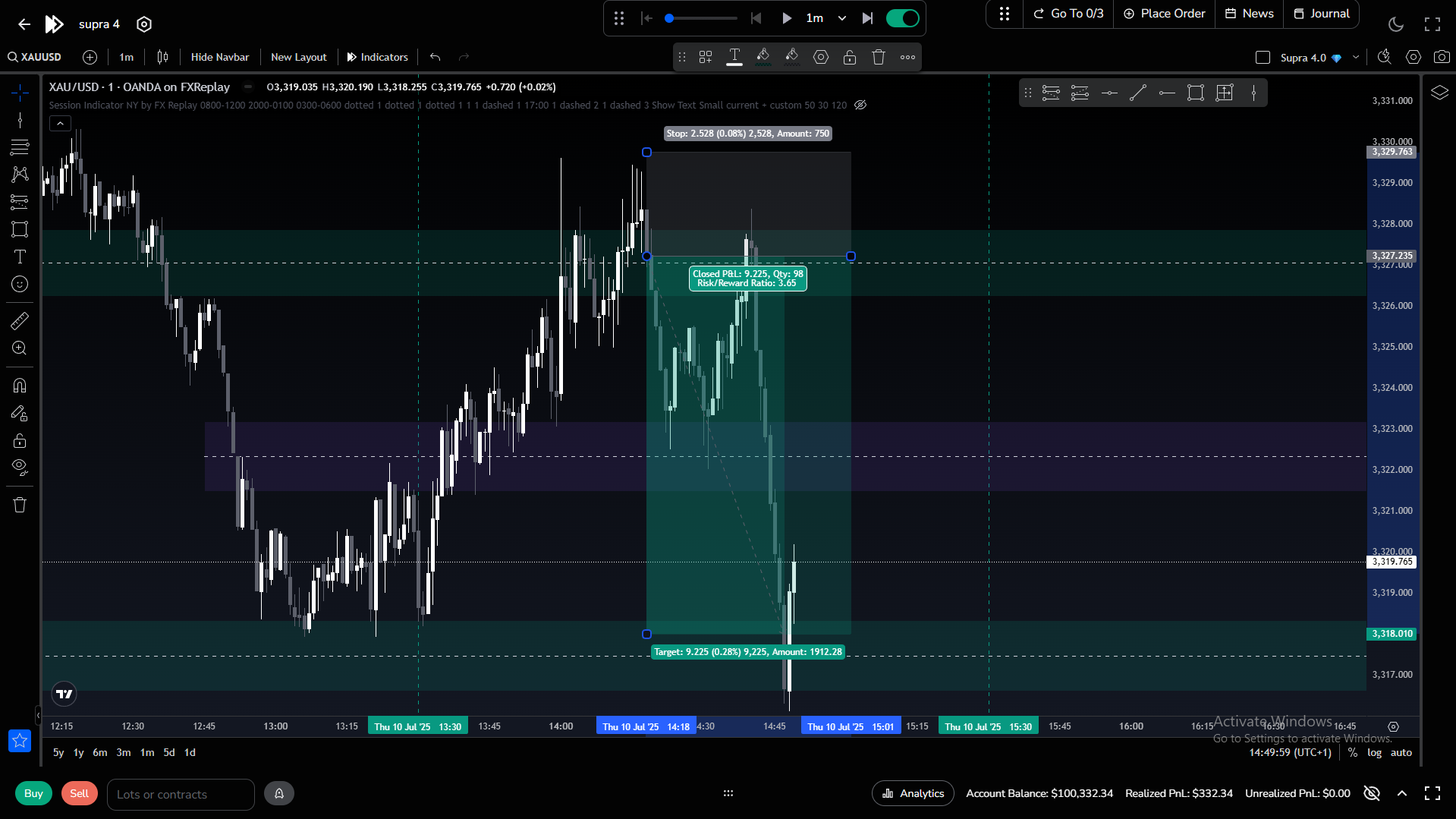The image size is (1456, 819).
Task: Open quick search lightning icon
Action: (x=1385, y=57)
